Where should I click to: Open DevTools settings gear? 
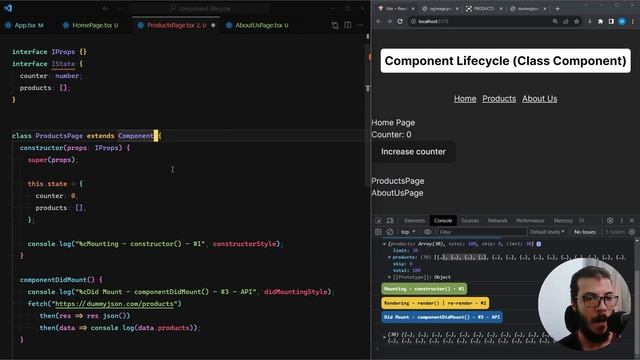tap(610, 220)
